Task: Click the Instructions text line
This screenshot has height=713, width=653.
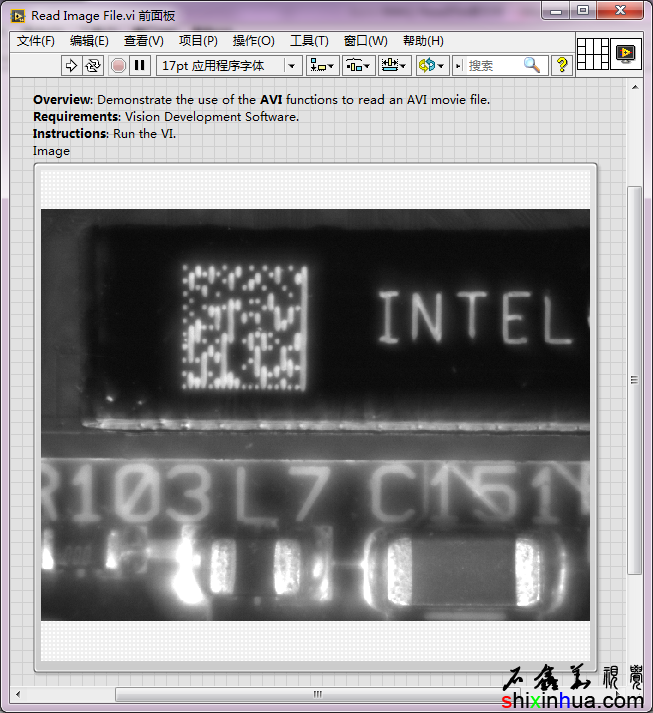Action: [104, 134]
